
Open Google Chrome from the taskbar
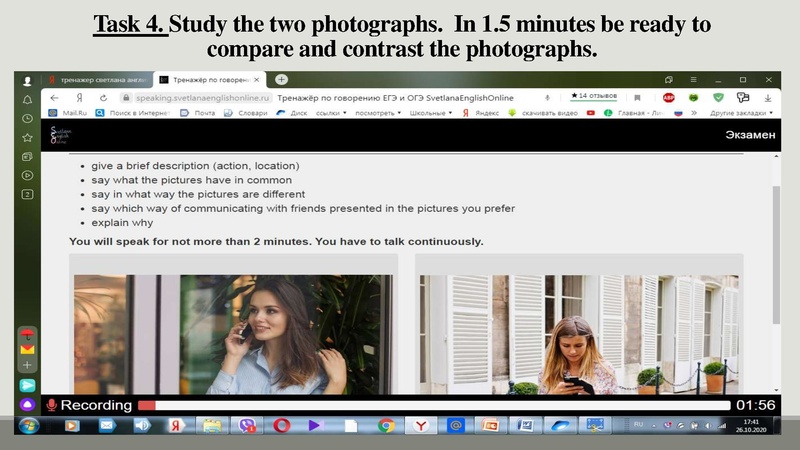click(x=386, y=425)
